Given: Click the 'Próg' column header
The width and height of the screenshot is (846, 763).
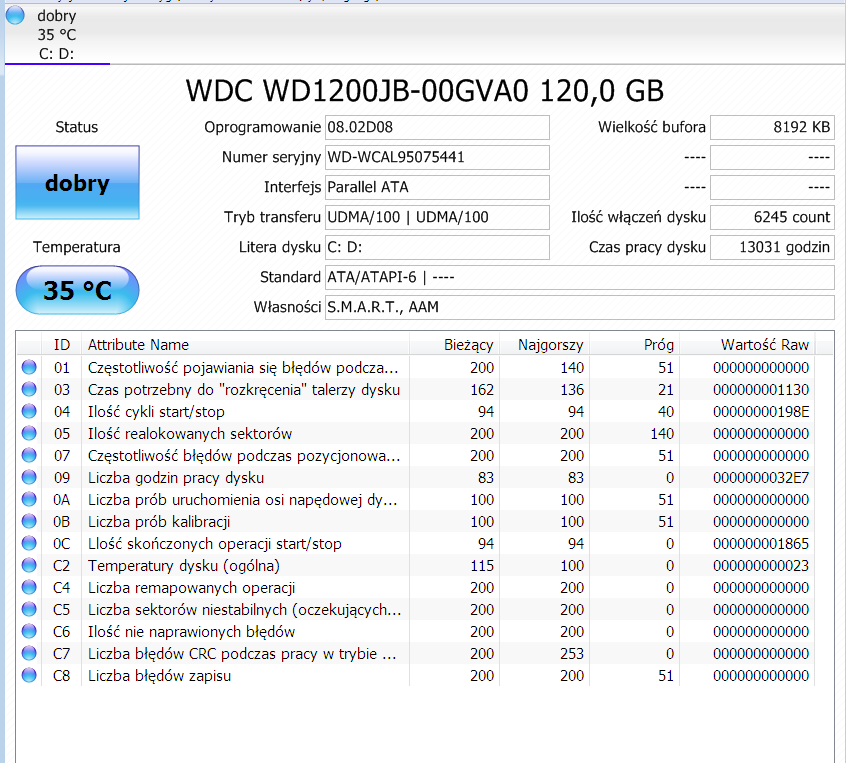Looking at the screenshot, I should (x=634, y=344).
